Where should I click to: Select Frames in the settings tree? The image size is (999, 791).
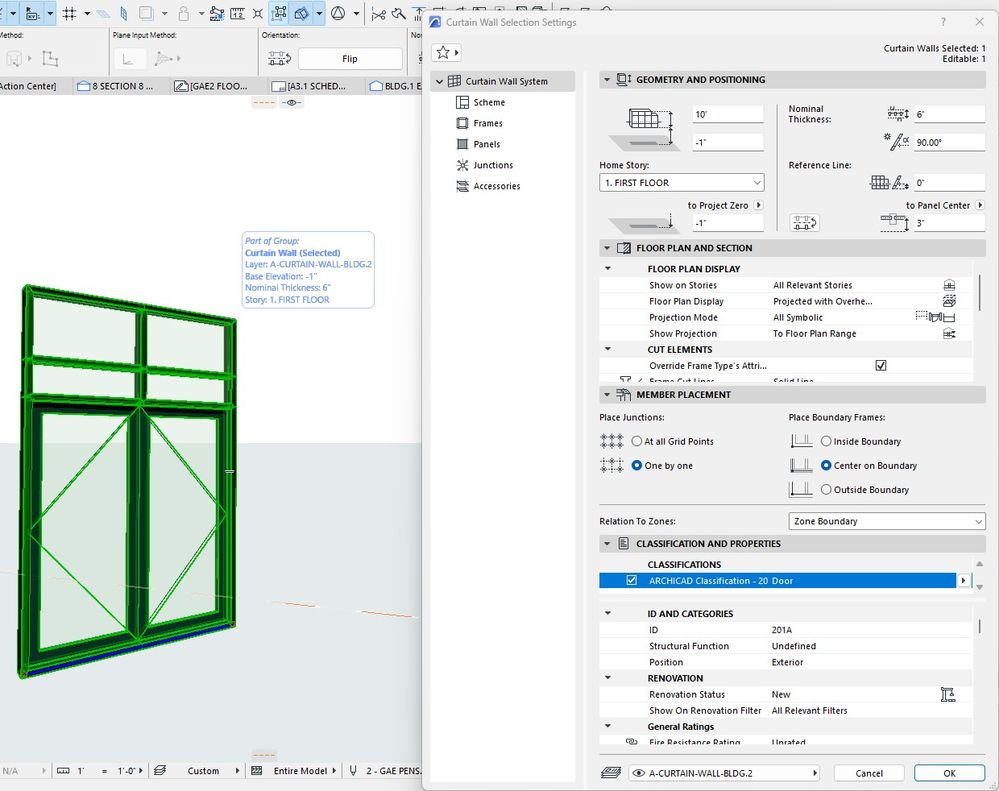pos(488,123)
